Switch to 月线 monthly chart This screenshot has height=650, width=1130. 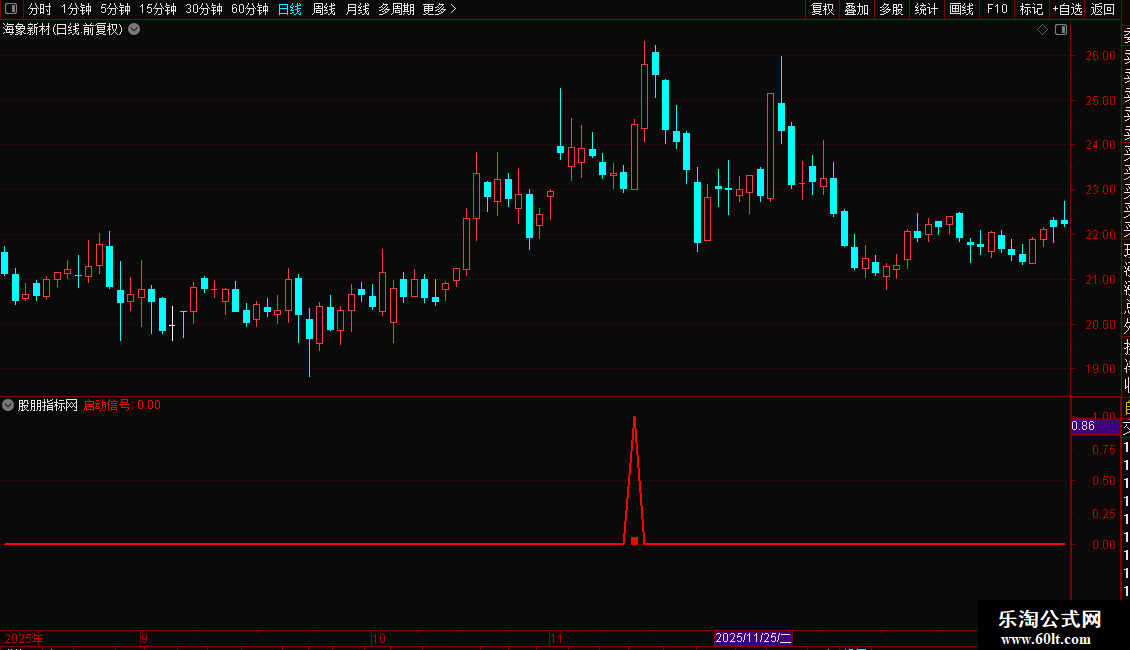coord(357,9)
